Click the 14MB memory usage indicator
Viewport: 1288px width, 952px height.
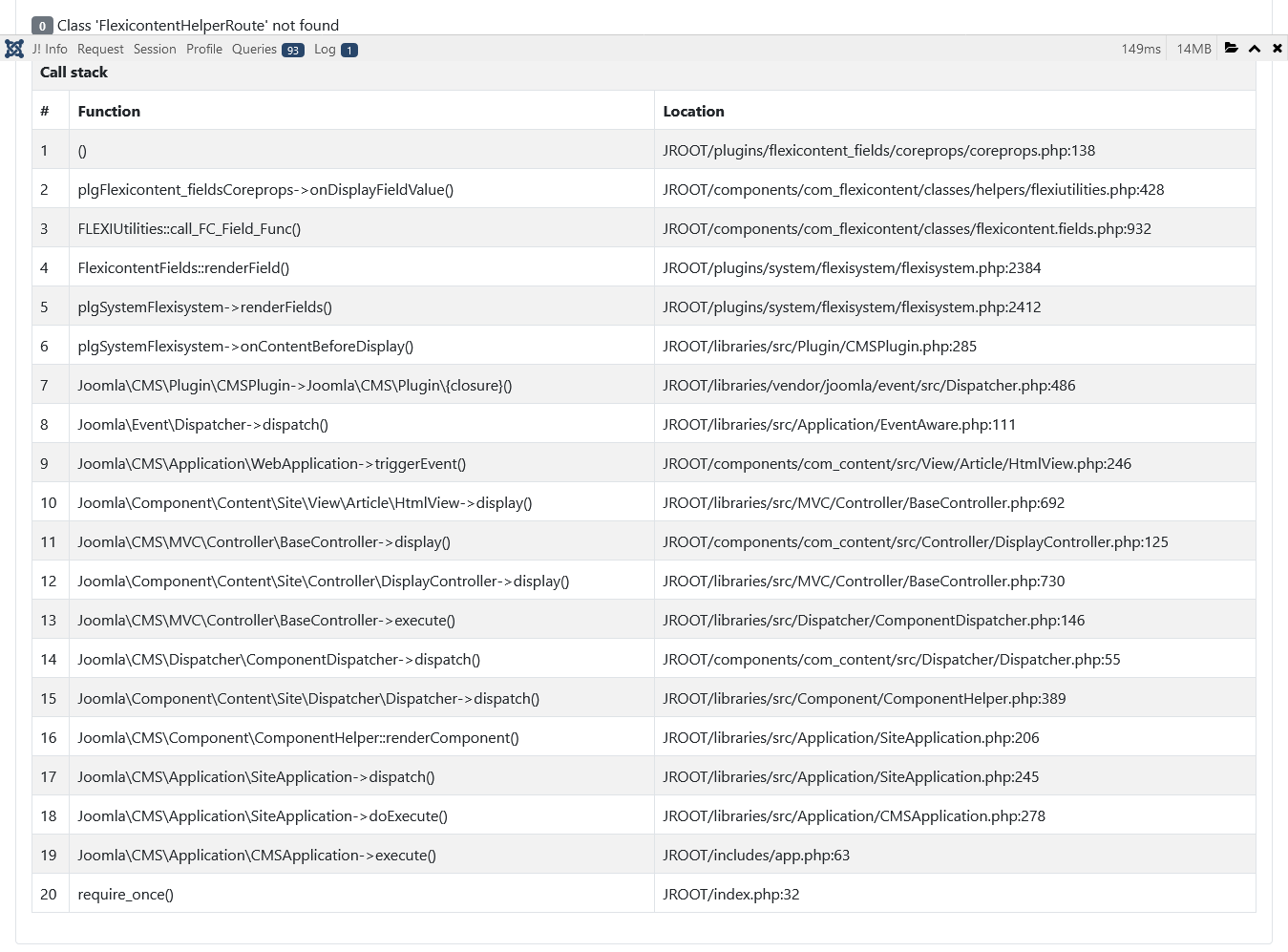click(x=1193, y=49)
